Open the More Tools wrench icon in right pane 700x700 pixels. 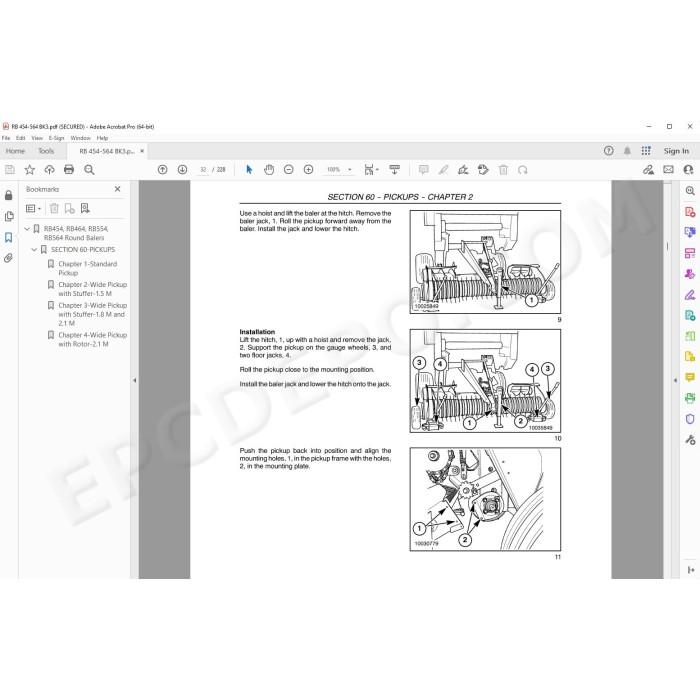(690, 440)
